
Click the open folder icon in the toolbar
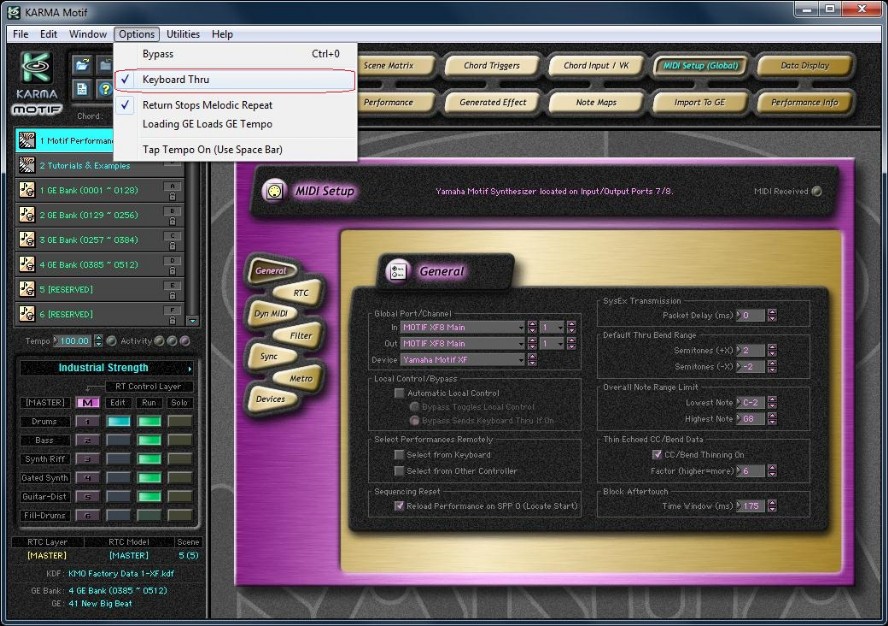(x=81, y=65)
